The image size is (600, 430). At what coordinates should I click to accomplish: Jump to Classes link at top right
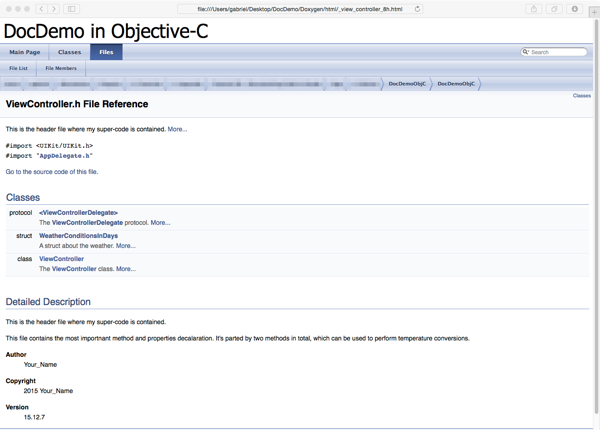[x=581, y=96]
